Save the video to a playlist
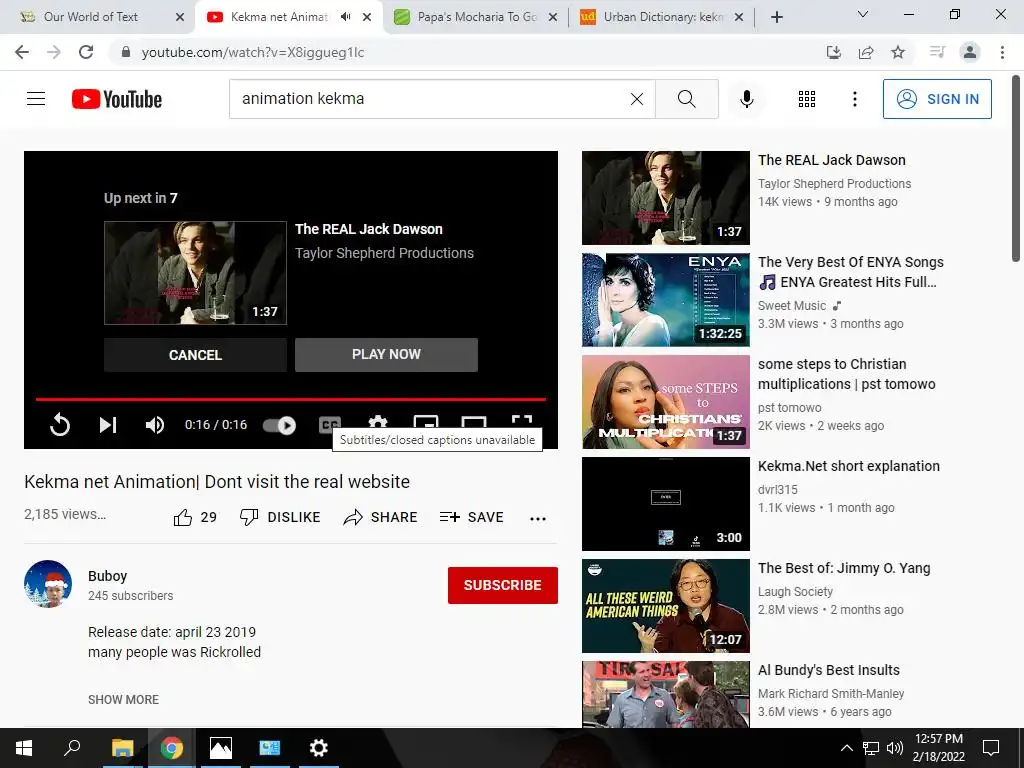This screenshot has height=768, width=1024. coord(472,517)
